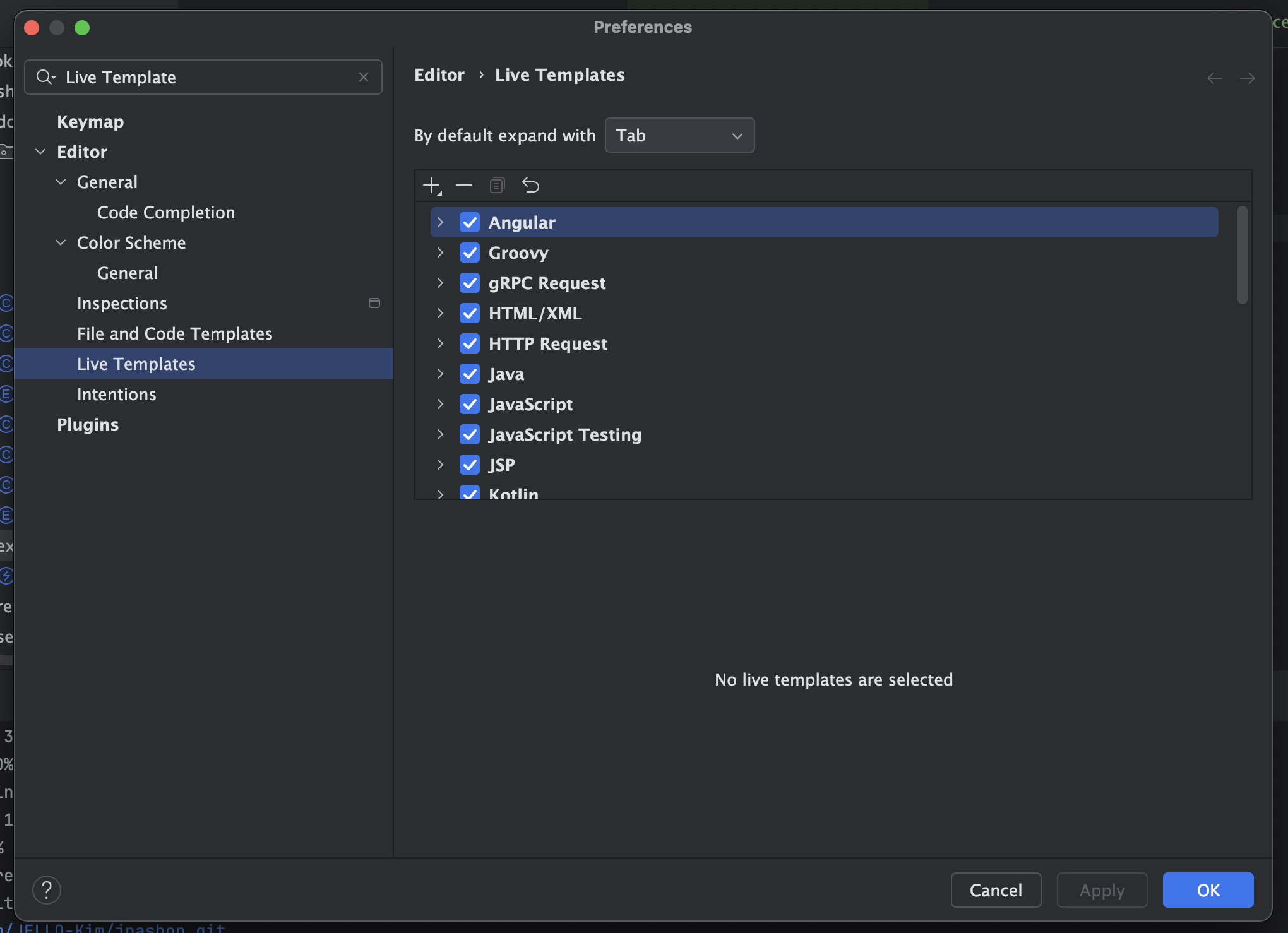This screenshot has height=933, width=1288.
Task: Open the expand with Tab dropdown
Action: 679,136
